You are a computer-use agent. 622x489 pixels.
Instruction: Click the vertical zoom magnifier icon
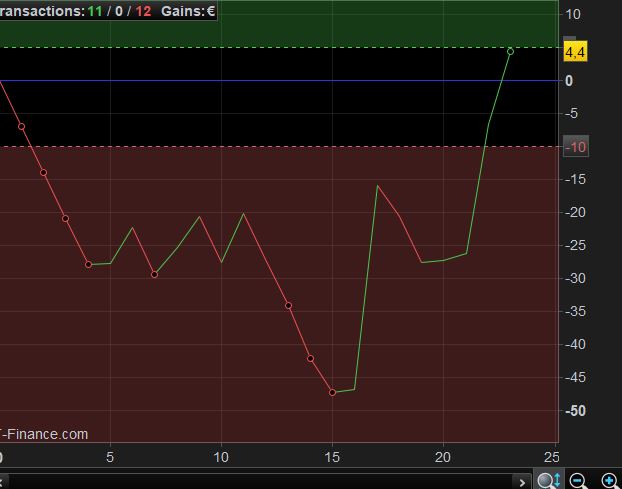[x=549, y=481]
